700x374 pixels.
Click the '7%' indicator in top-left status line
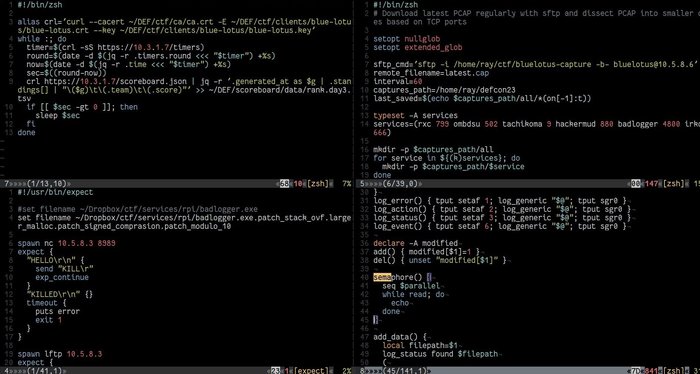pos(346,183)
